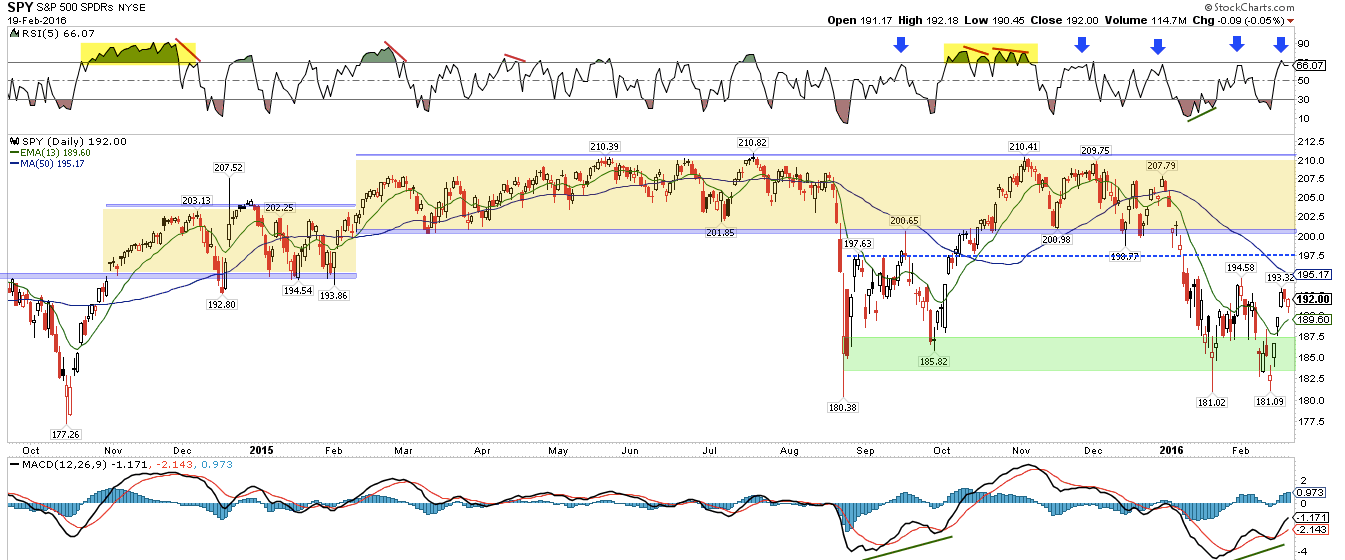
Task: Click the 181.09 February low label
Action: (x=1269, y=401)
